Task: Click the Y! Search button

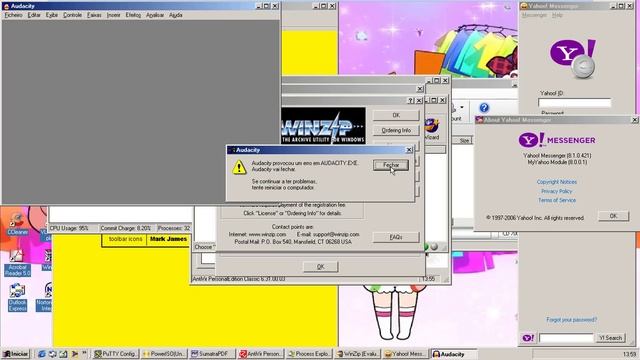Action: [610, 338]
